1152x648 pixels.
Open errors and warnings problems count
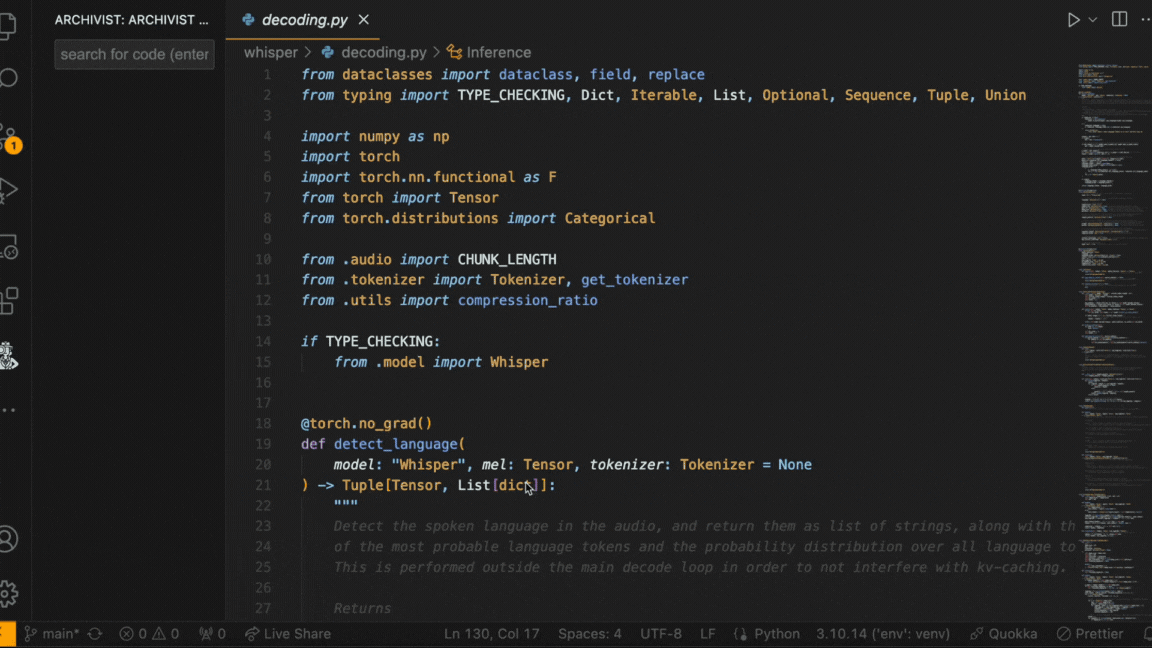coord(149,633)
